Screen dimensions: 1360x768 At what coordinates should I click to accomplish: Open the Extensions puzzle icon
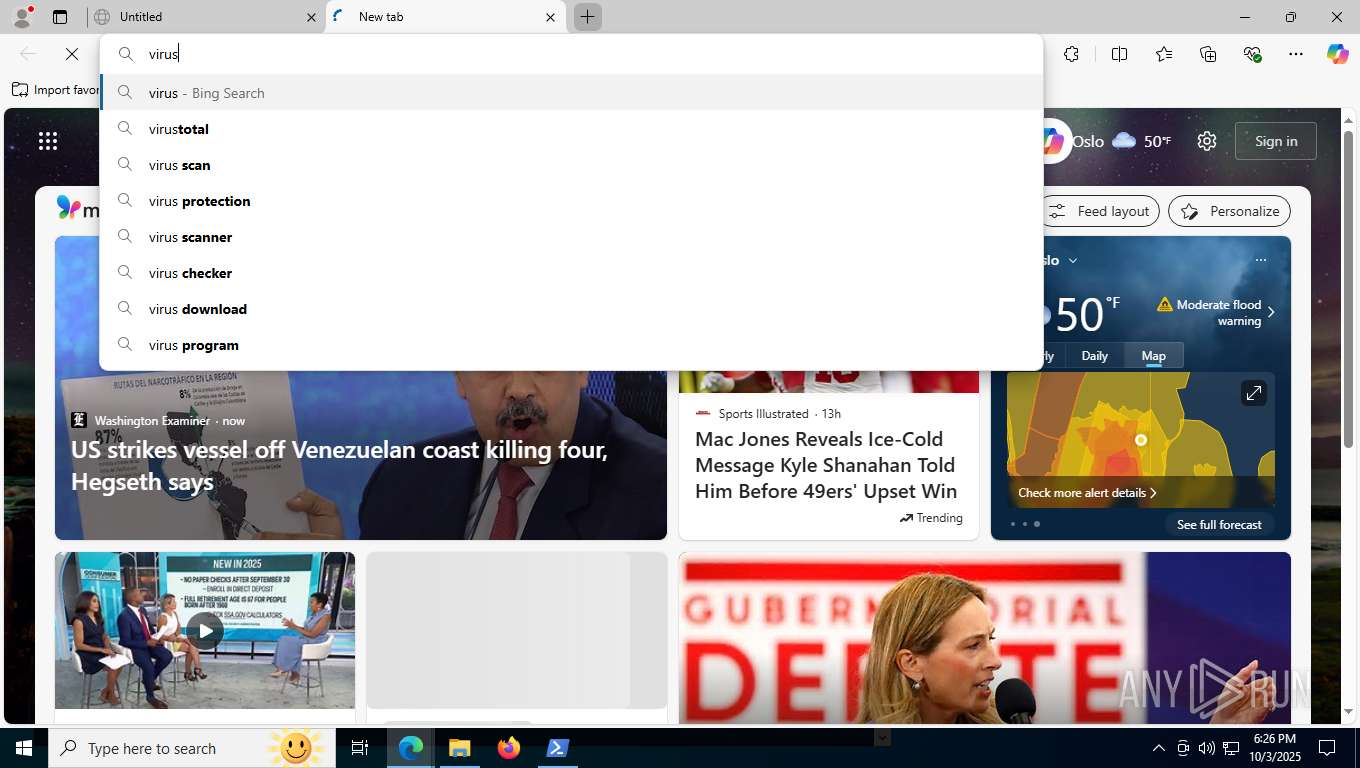[x=1071, y=54]
